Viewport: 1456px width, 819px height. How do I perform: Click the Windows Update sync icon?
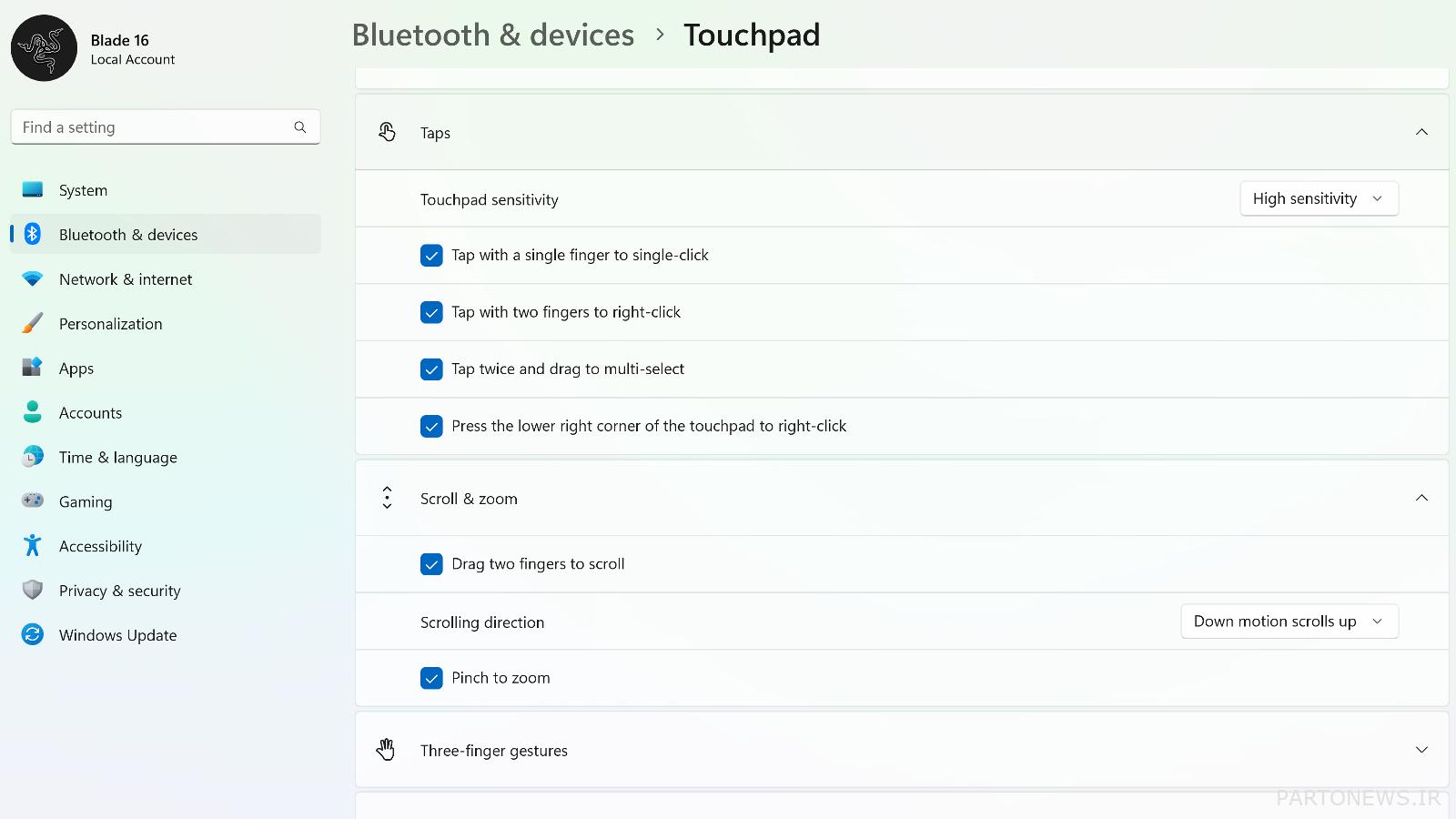[x=33, y=635]
